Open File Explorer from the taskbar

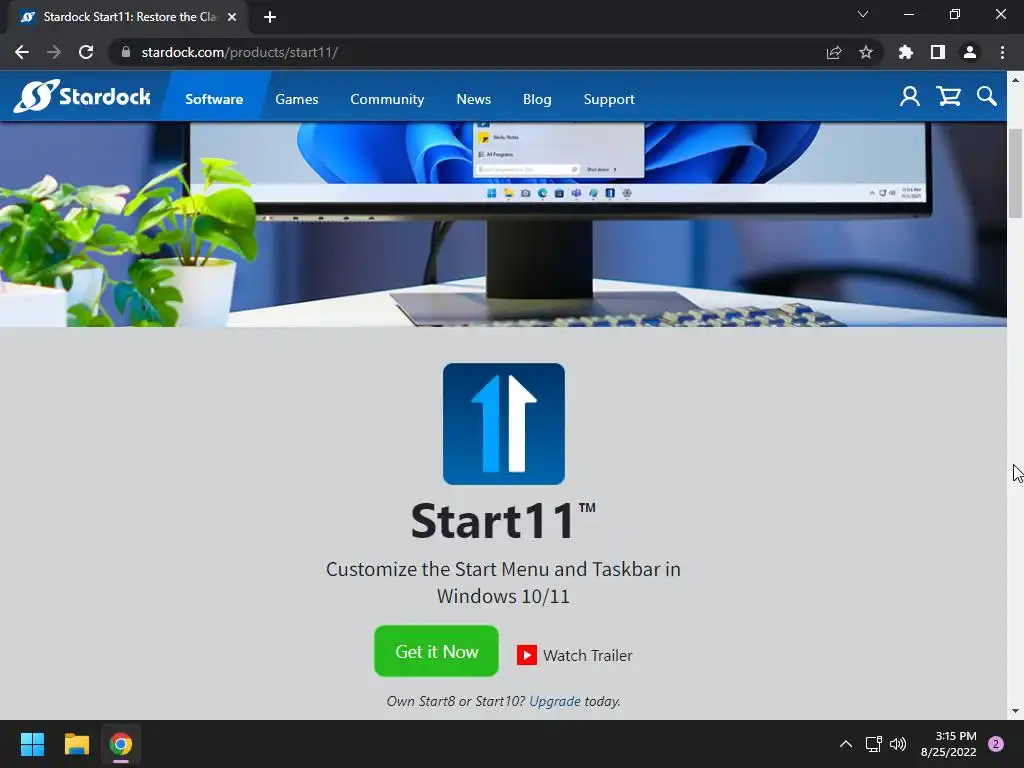point(76,744)
